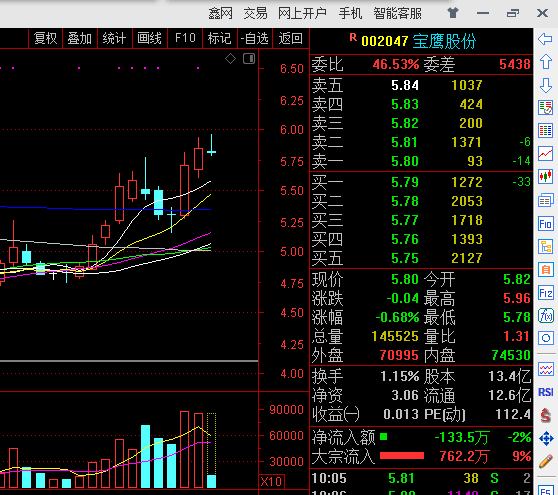Screen dimensions: 558x495
Task: Click the down arrow sidebar icon
Action: click(x=546, y=85)
